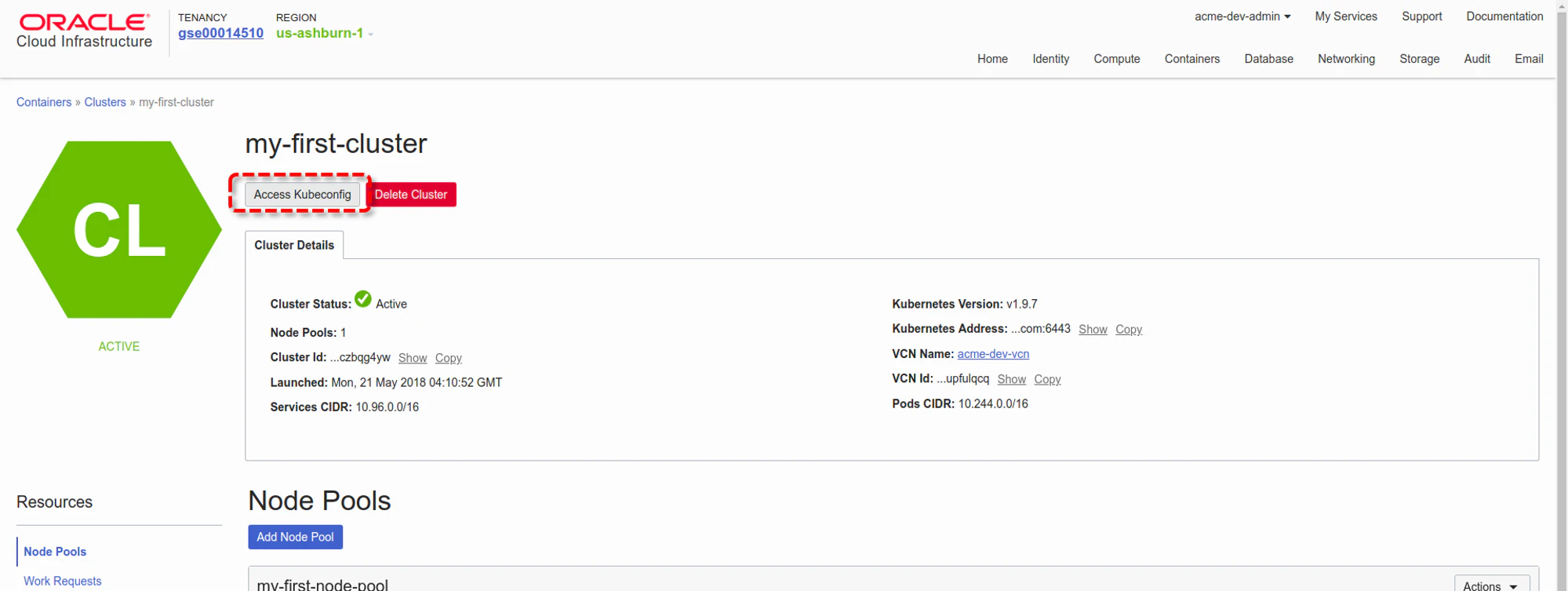This screenshot has width=1568, height=591.
Task: Open the node pool Actions dropdown
Action: (x=1491, y=585)
